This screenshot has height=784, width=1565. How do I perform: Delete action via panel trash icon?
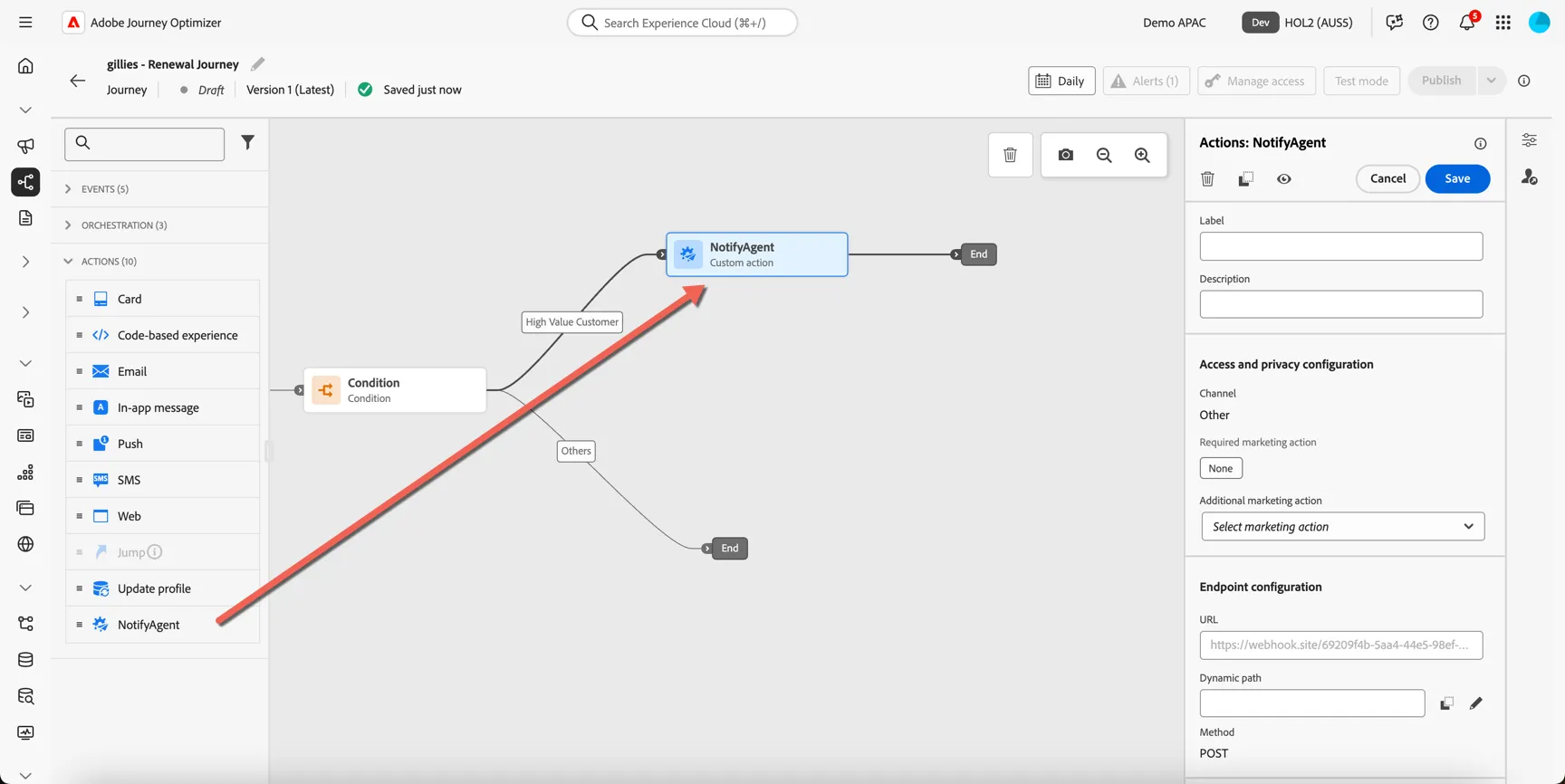[1207, 178]
